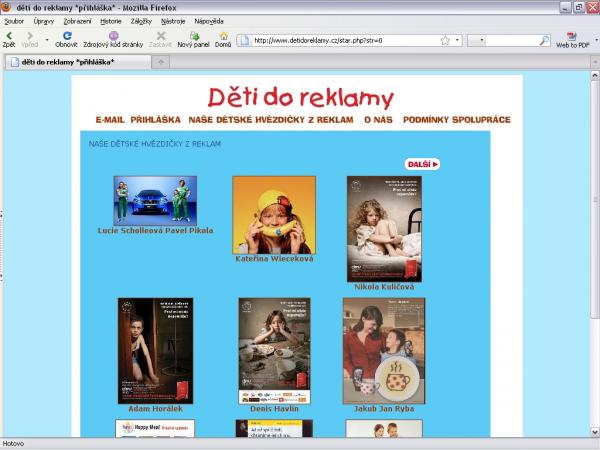Image resolution: width=600 pixels, height=450 pixels.
Task: Open Nikola Kuličová poster thumbnail
Action: click(x=384, y=229)
